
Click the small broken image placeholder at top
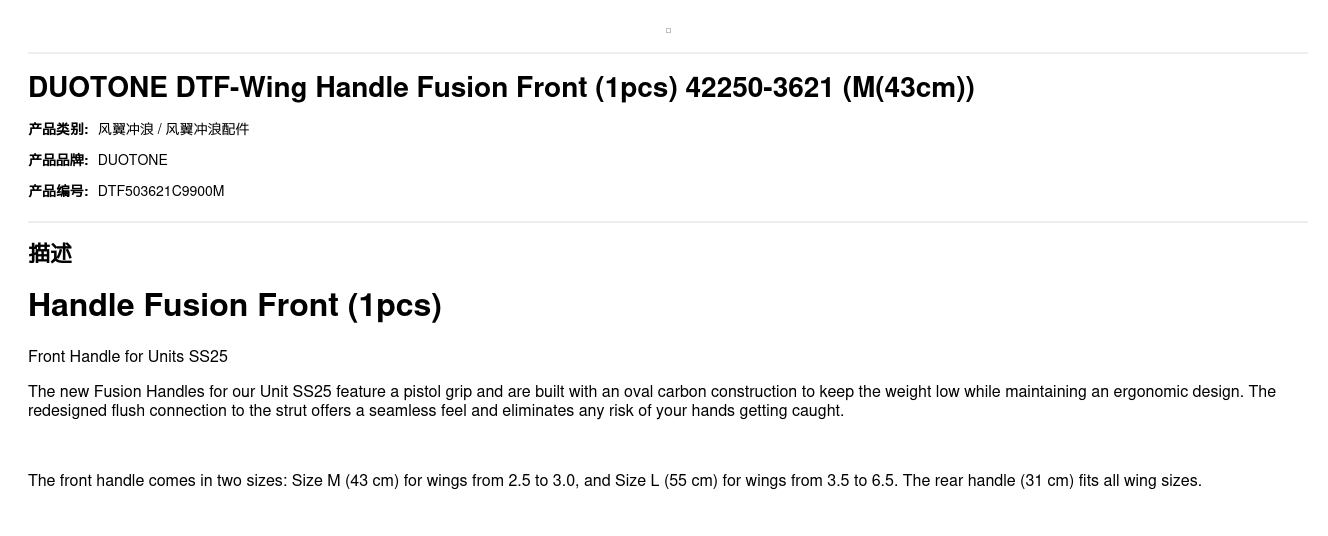point(668,30)
